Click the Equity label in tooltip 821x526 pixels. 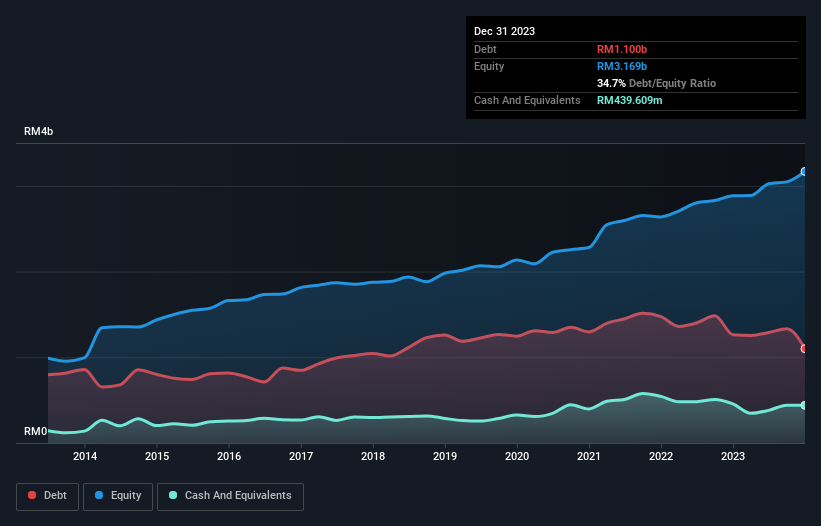tap(489, 66)
